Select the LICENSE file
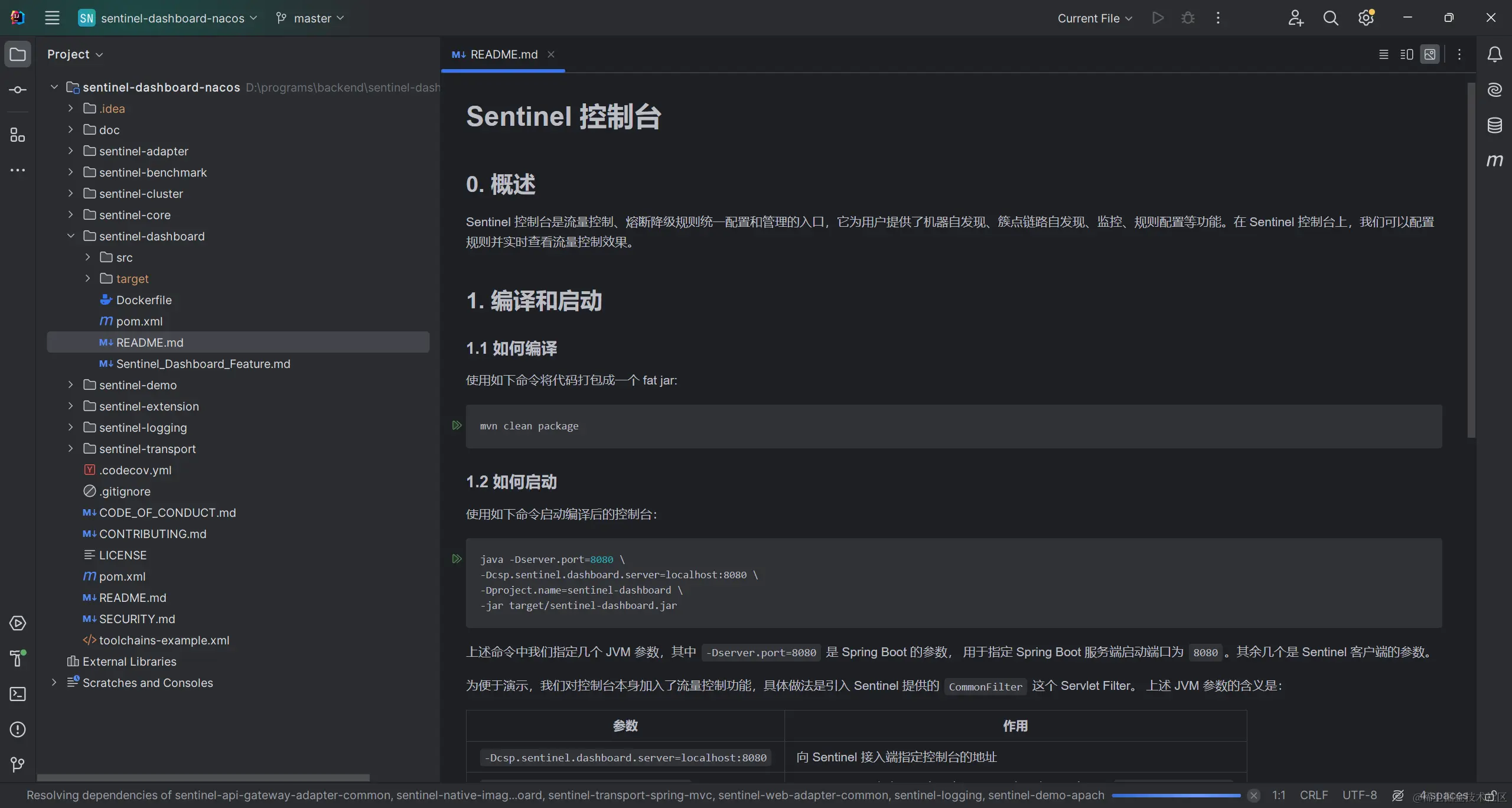Image resolution: width=1512 pixels, height=808 pixels. (x=123, y=555)
